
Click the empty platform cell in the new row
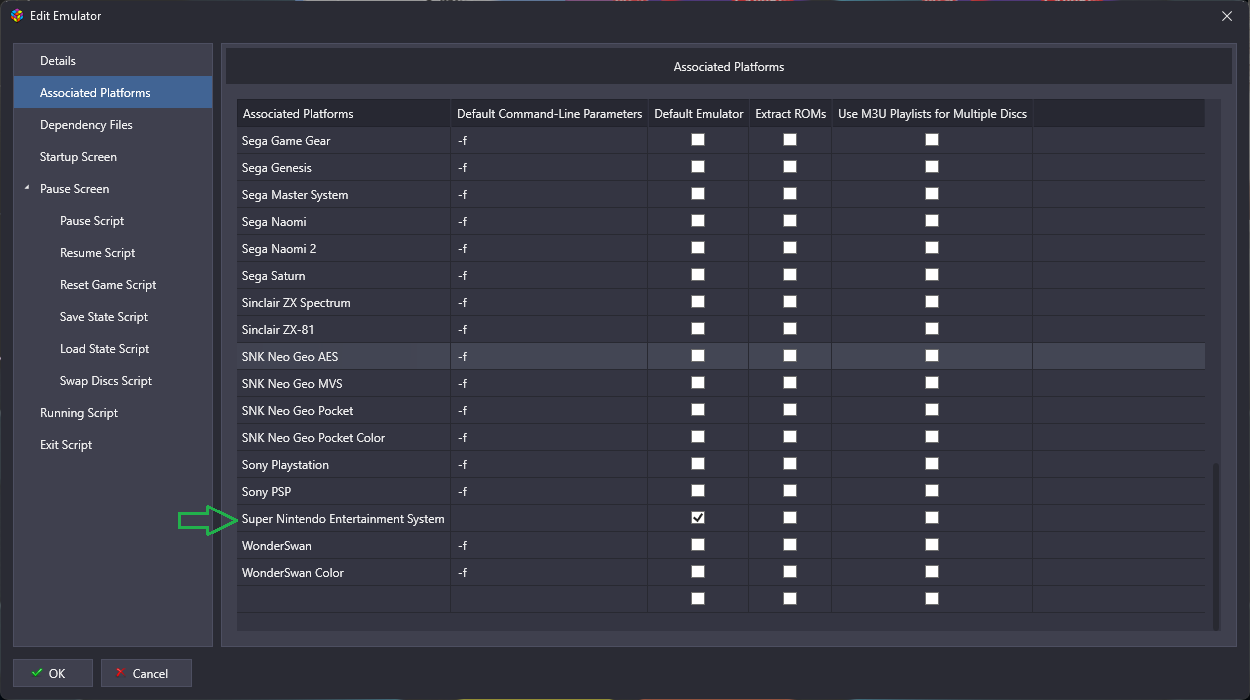pos(343,599)
